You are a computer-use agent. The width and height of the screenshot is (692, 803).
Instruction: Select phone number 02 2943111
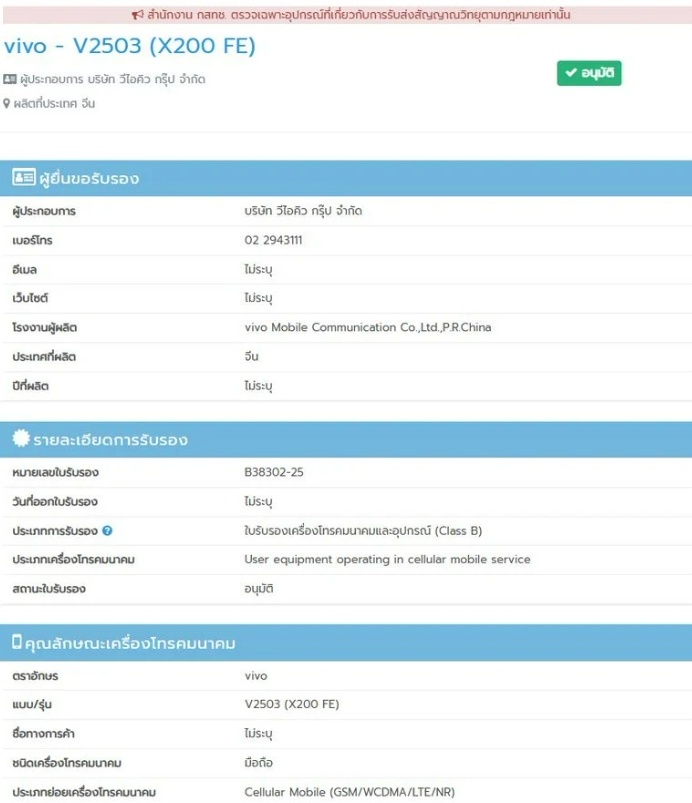point(274,240)
